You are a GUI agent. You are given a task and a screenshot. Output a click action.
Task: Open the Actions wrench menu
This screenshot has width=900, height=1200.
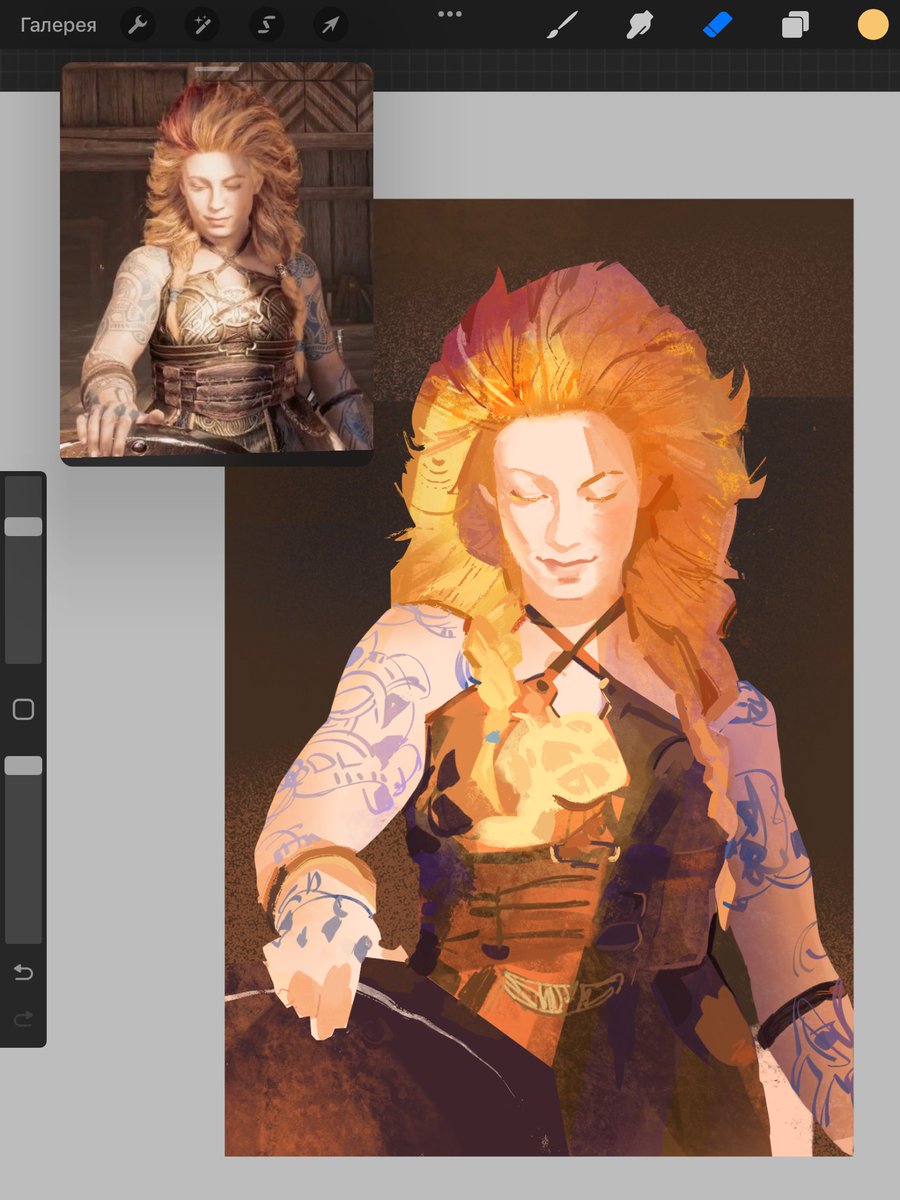tap(138, 25)
